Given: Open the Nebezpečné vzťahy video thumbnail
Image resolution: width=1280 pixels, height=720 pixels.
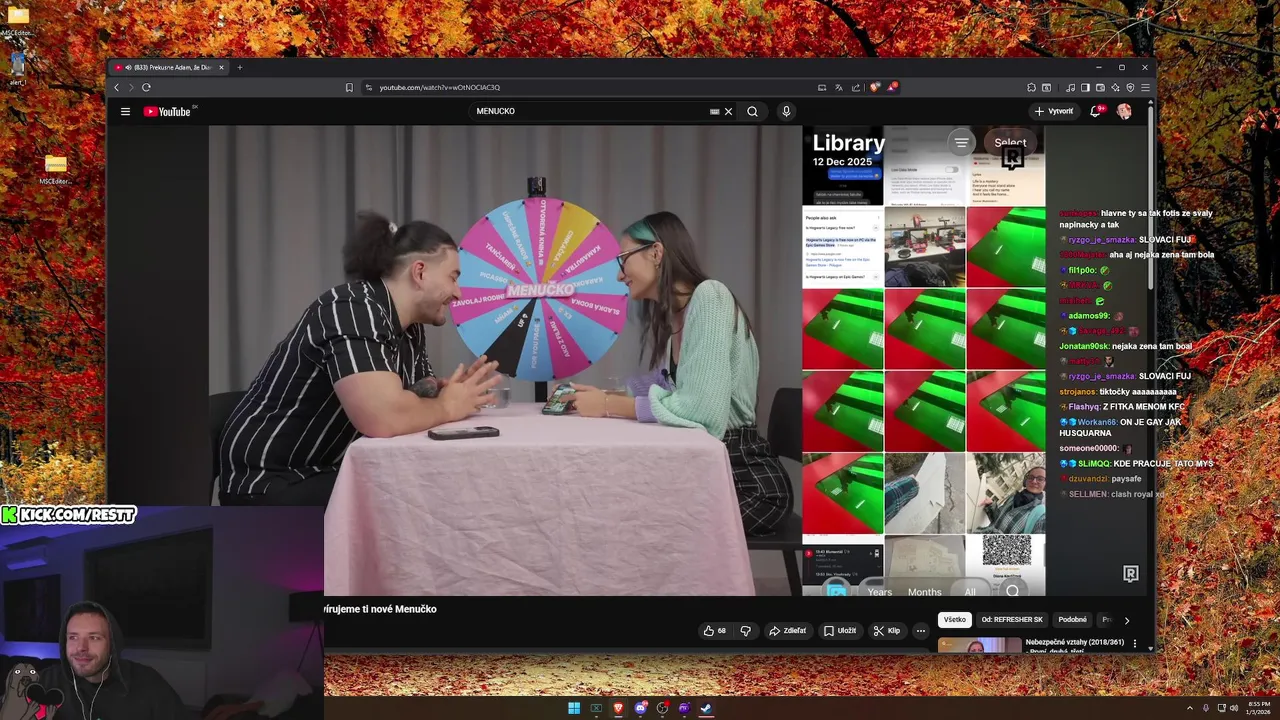Looking at the screenshot, I should tap(980, 645).
